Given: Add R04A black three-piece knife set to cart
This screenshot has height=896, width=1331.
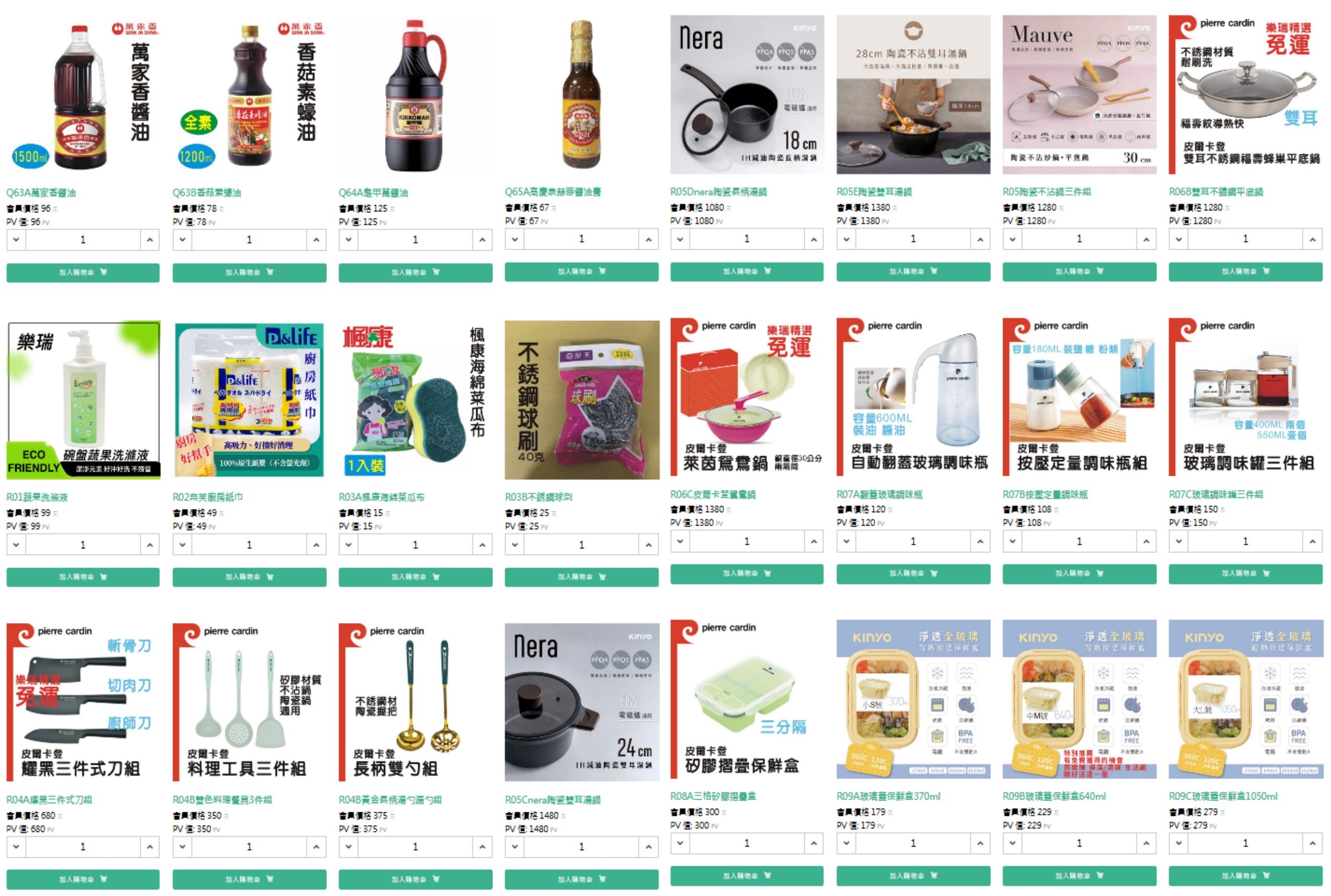Looking at the screenshot, I should (x=83, y=879).
